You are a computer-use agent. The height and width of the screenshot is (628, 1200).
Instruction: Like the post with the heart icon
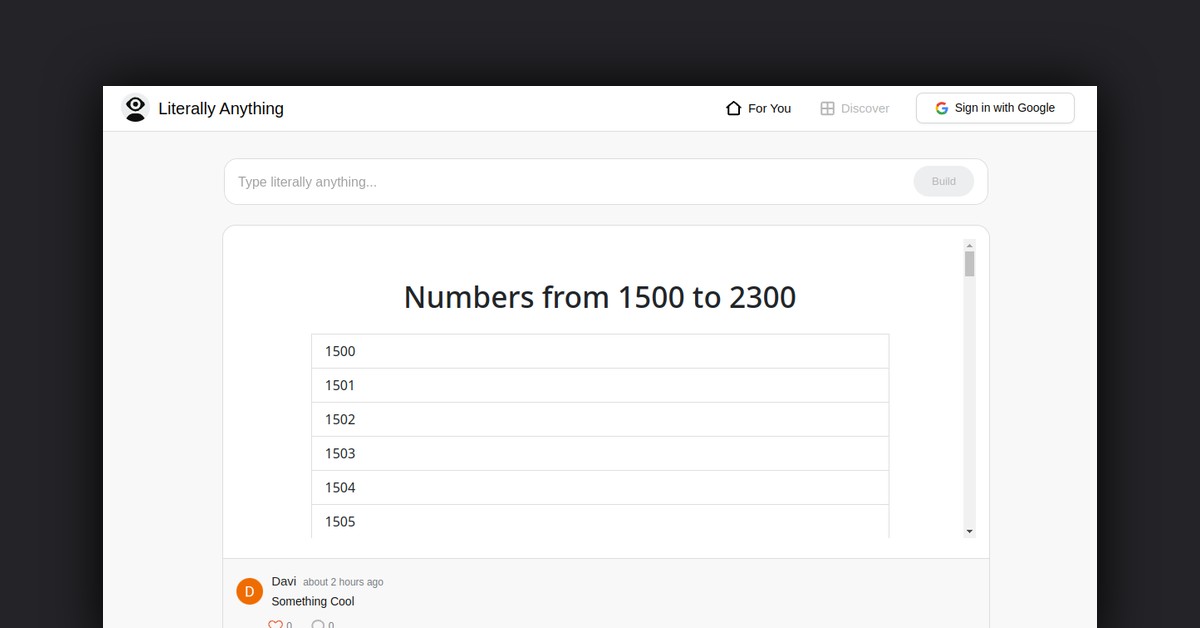coord(275,624)
